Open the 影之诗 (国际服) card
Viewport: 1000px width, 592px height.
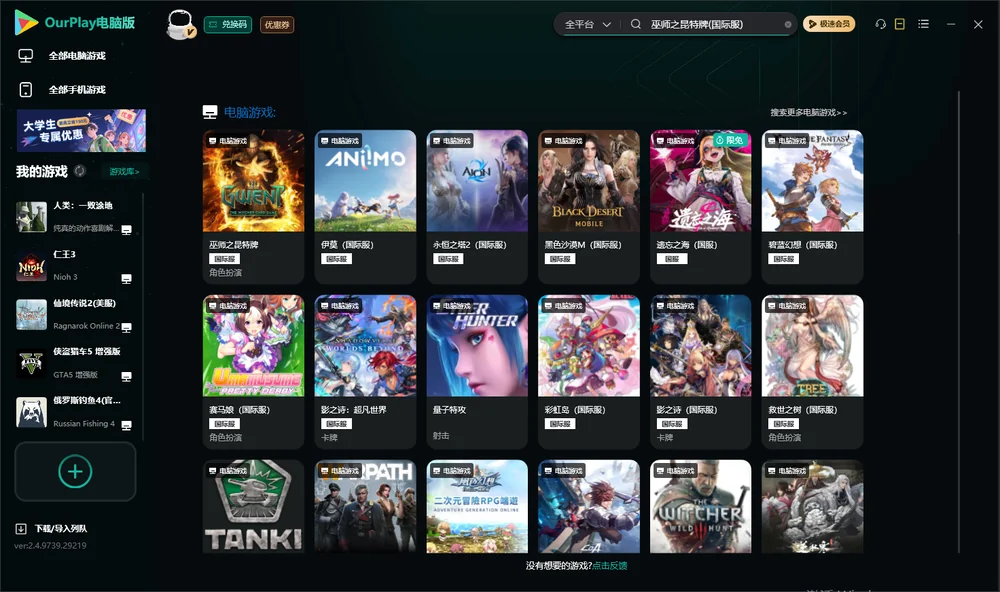click(700, 372)
